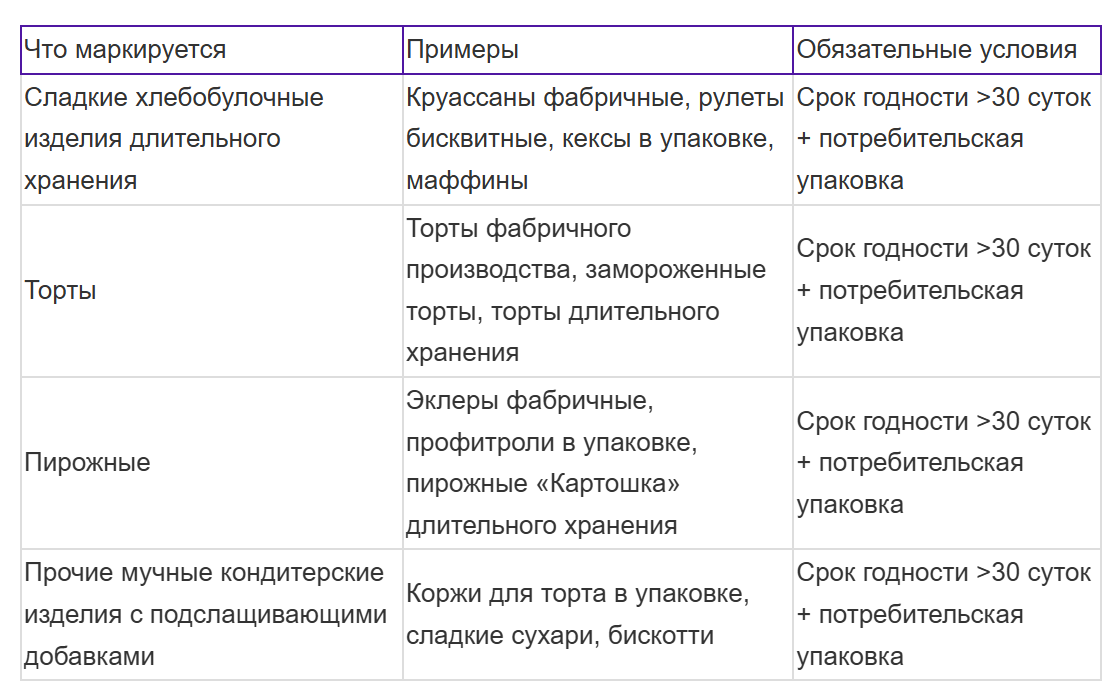Viewport: 1111px width, 700px height.
Task: Click the 'Коржи для торта в упаковке' cell
Action: point(597,615)
